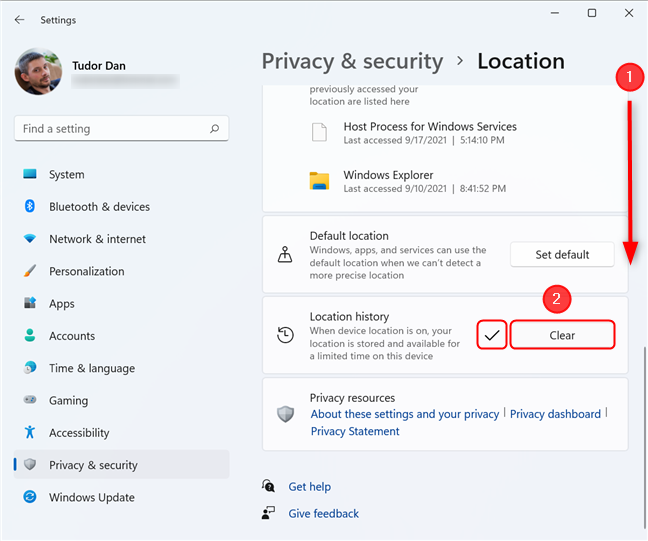Click the Apps icon in sidebar
Image resolution: width=648 pixels, height=541 pixels.
click(30, 303)
